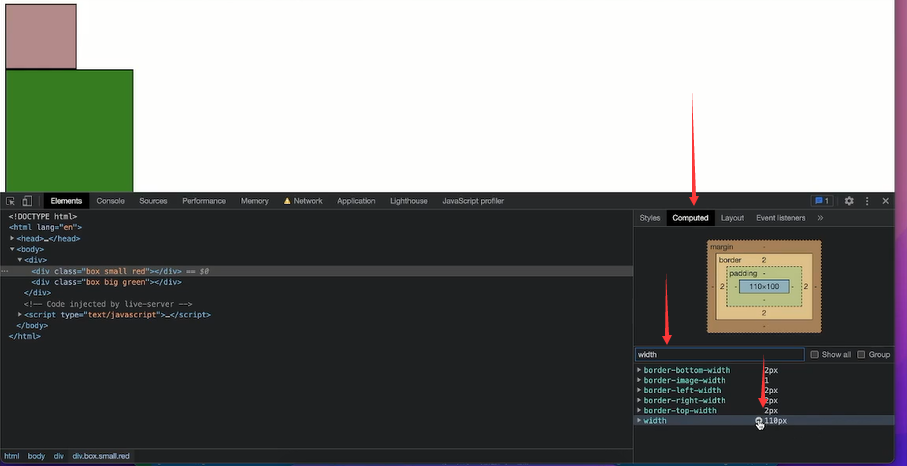Open the Layout sidebar tab
Image resolution: width=907 pixels, height=466 pixels.
(x=732, y=218)
